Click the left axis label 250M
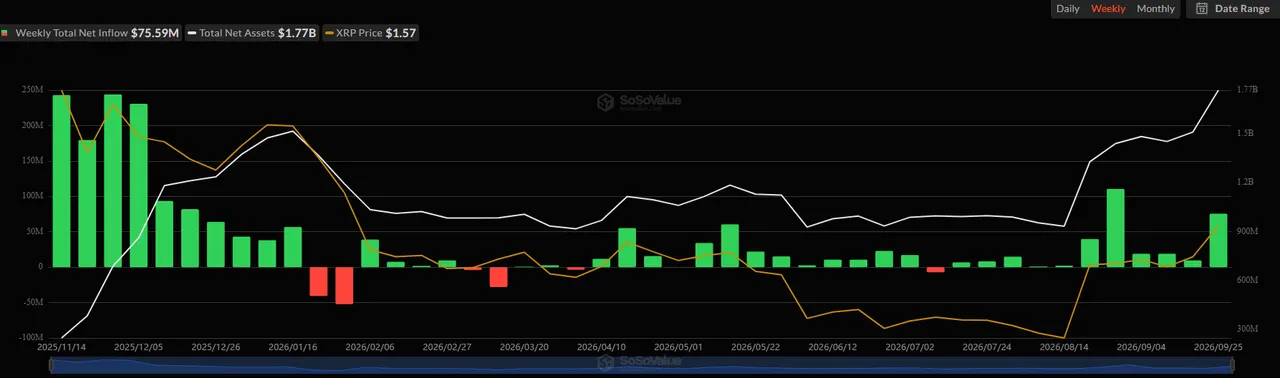 coord(33,90)
